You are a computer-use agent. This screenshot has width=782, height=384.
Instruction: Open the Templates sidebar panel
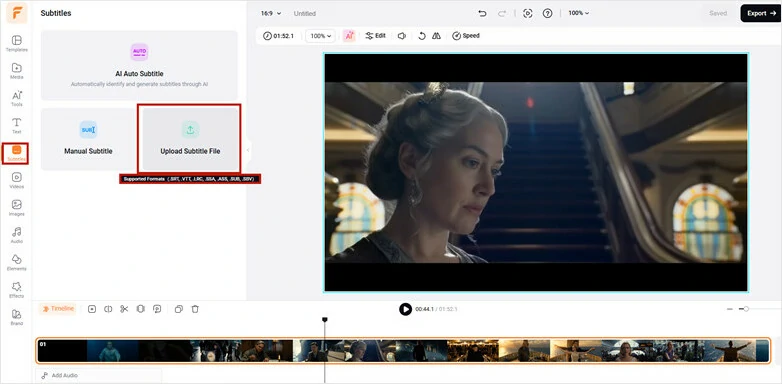(16, 43)
